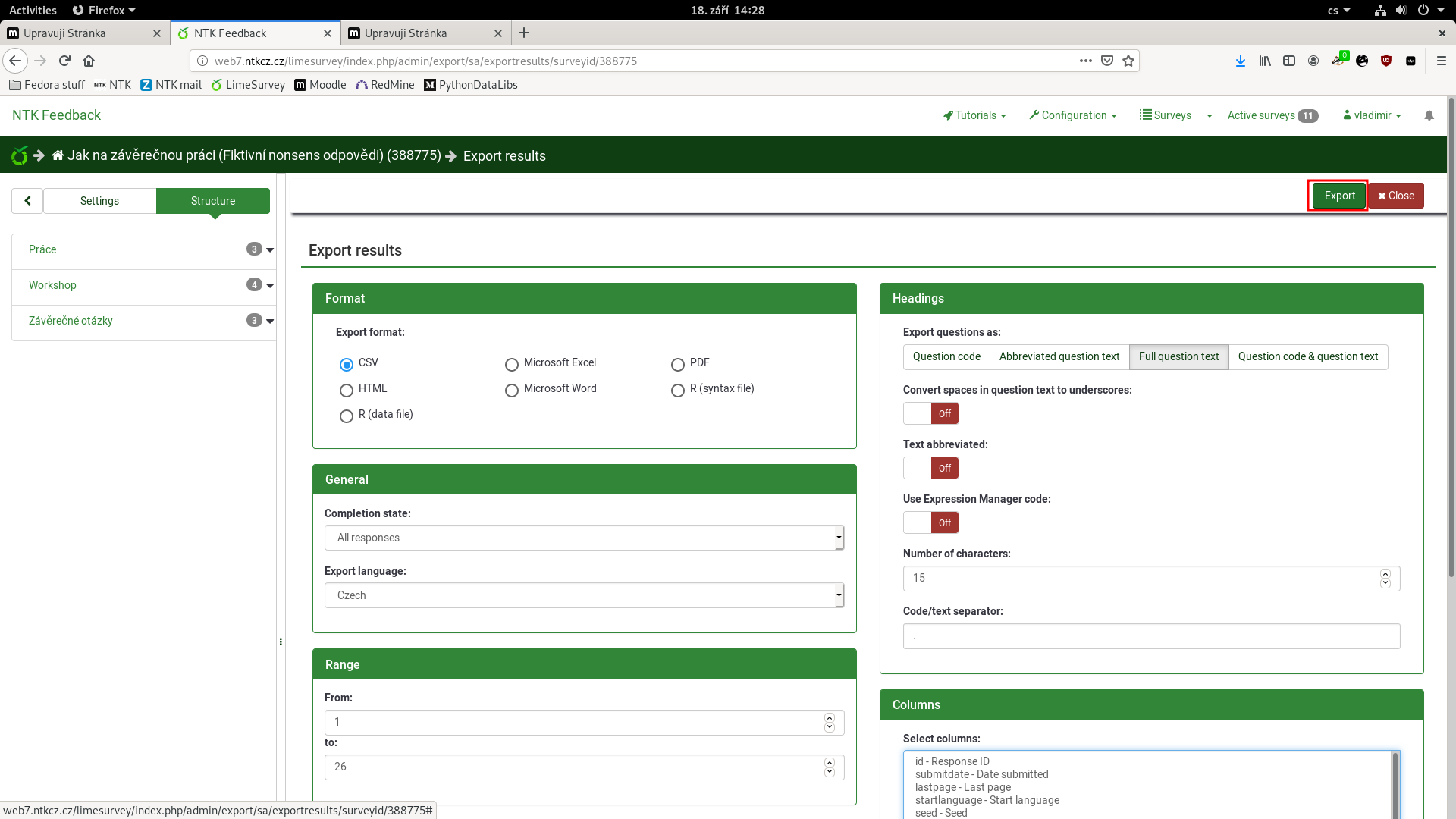This screenshot has height=819, width=1456.
Task: Click the notifications bell icon
Action: 1429,115
